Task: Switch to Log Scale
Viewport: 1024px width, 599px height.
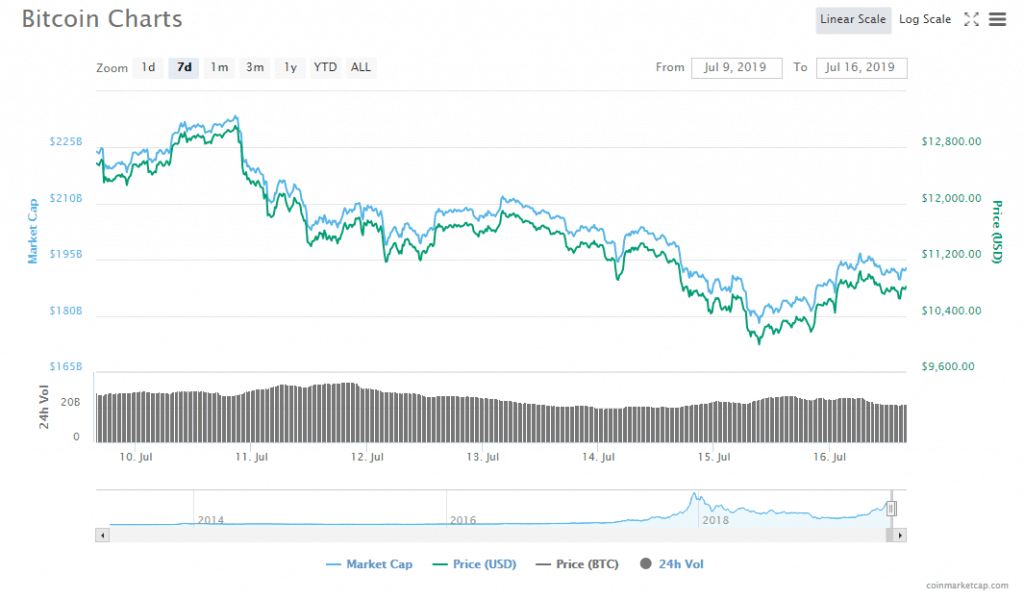Action: (924, 18)
